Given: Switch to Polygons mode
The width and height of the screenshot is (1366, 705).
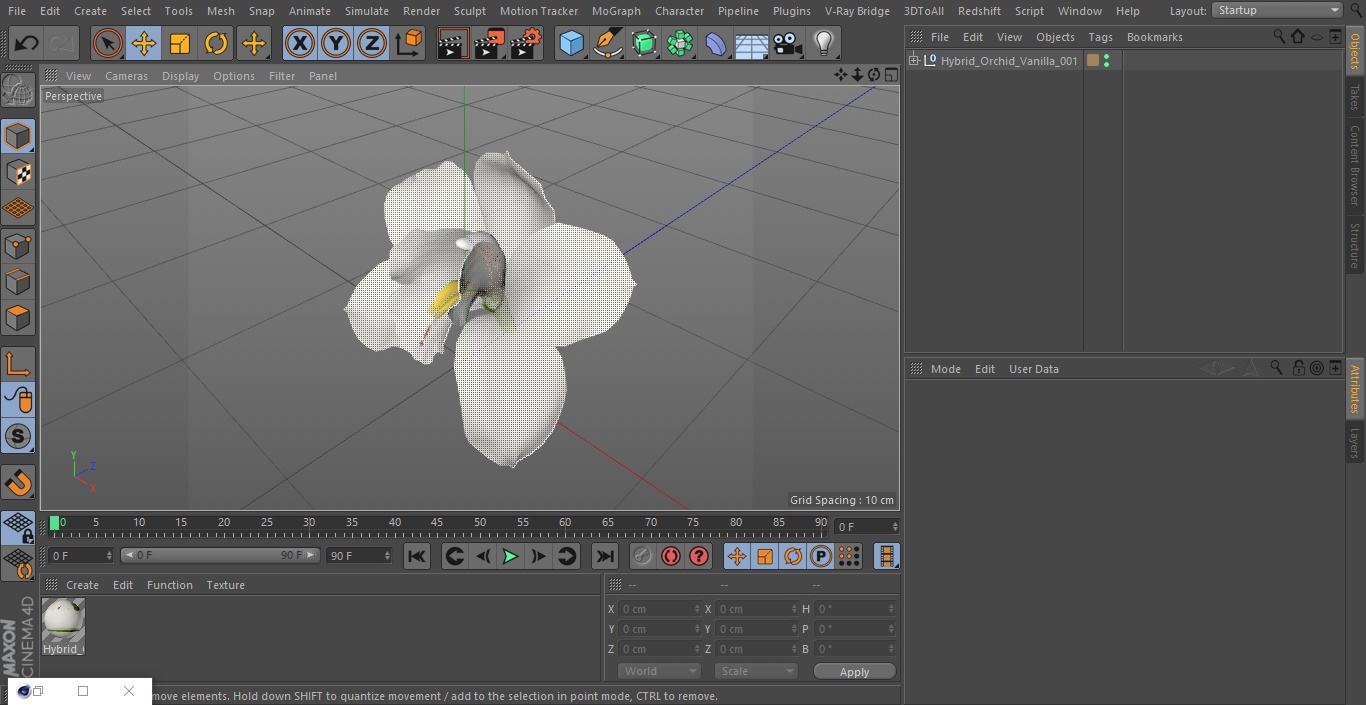Looking at the screenshot, I should [18, 318].
